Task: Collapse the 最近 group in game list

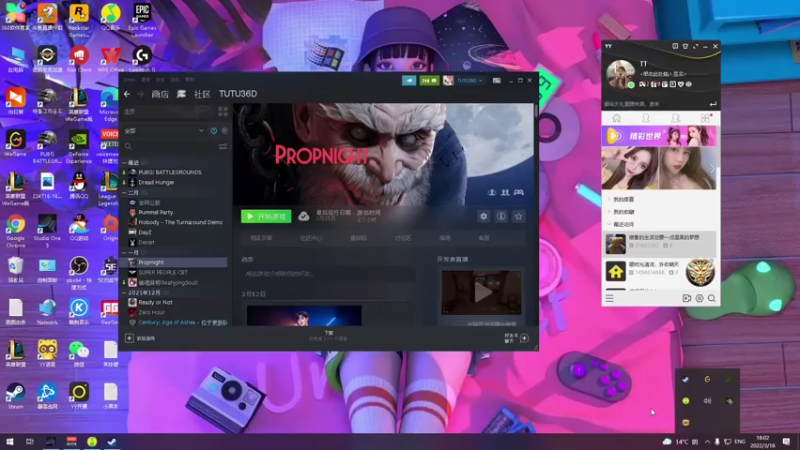Action: 124,163
